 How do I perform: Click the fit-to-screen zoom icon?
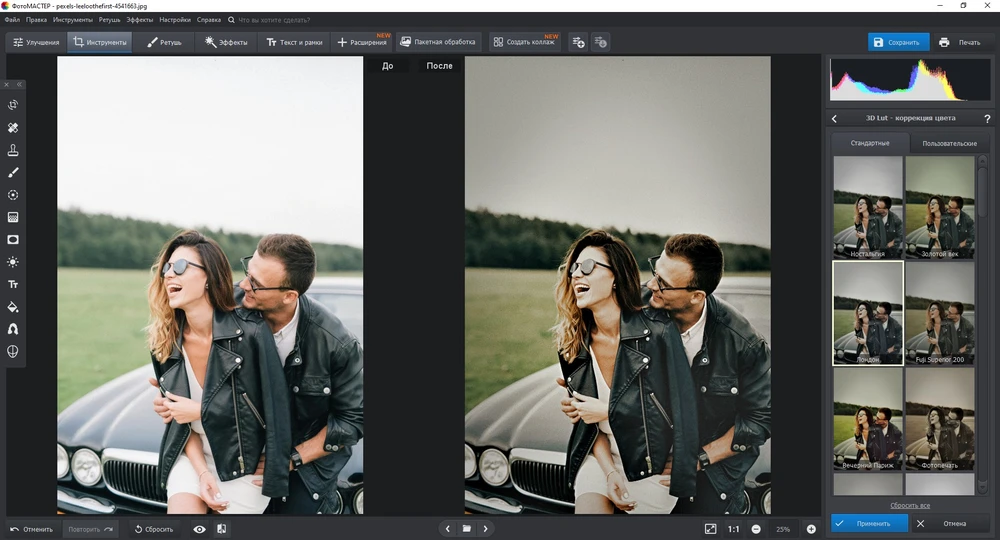[x=710, y=528]
